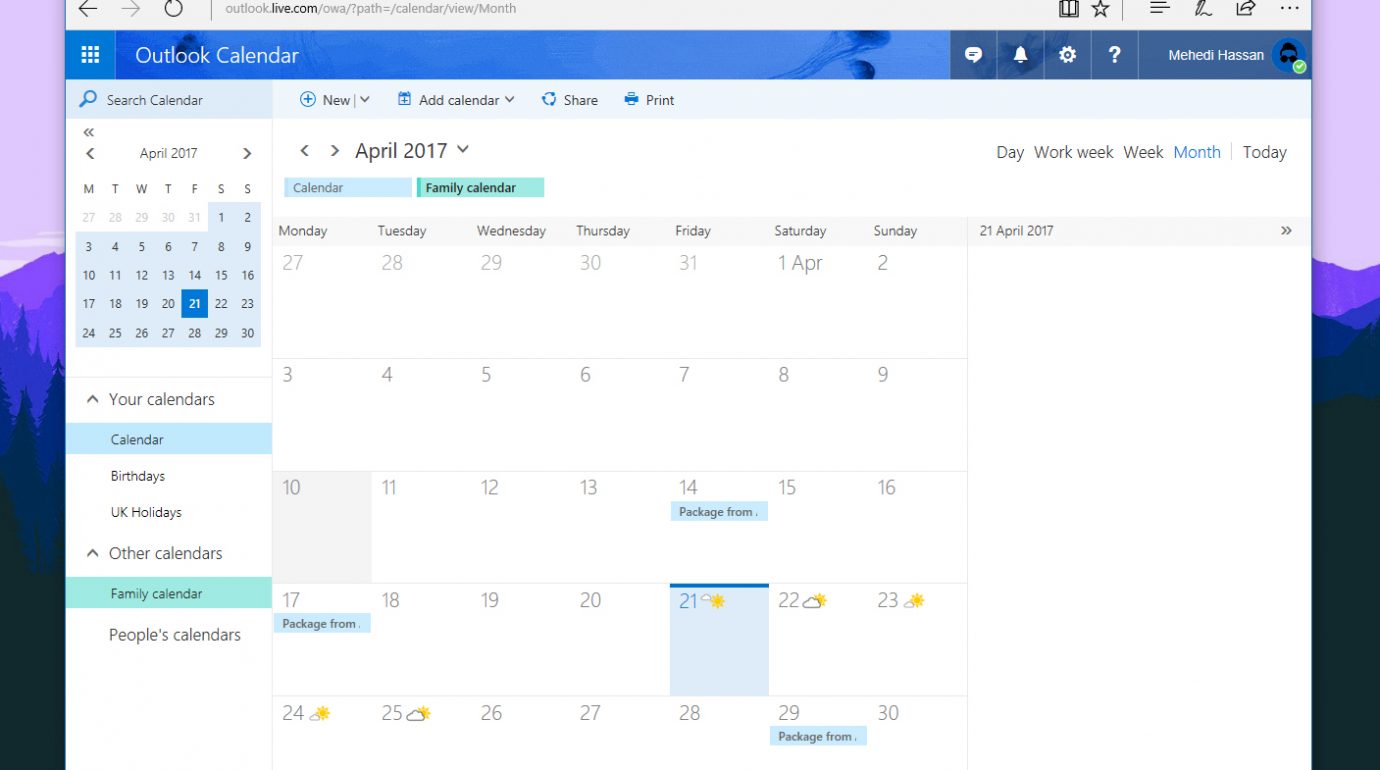The image size is (1380, 770).
Task: Click the Print button
Action: tap(649, 100)
